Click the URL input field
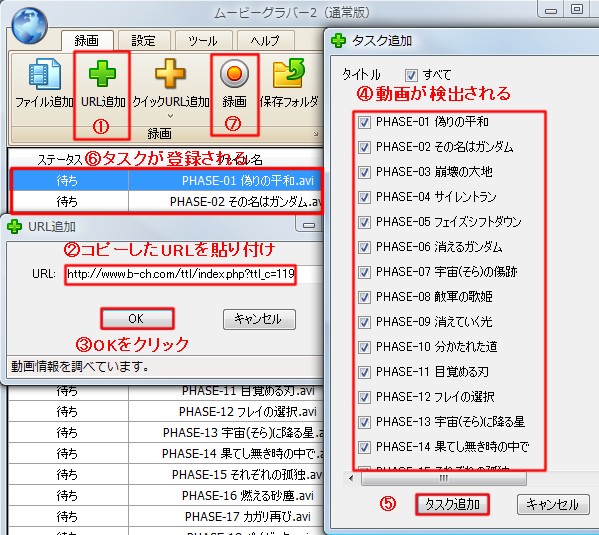Screen dimensions: 599x535 coord(195,274)
